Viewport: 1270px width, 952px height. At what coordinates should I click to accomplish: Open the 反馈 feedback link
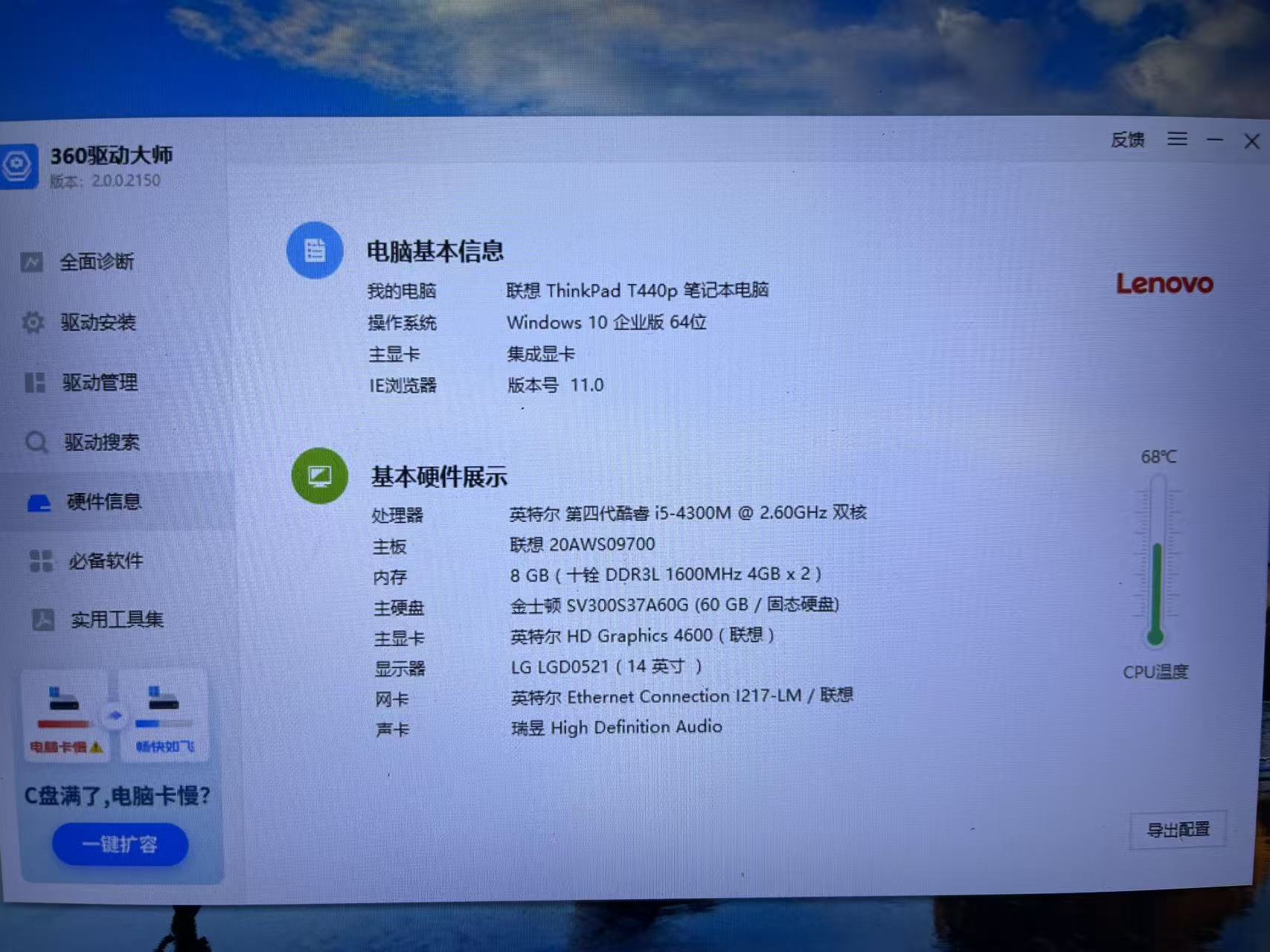(1127, 140)
